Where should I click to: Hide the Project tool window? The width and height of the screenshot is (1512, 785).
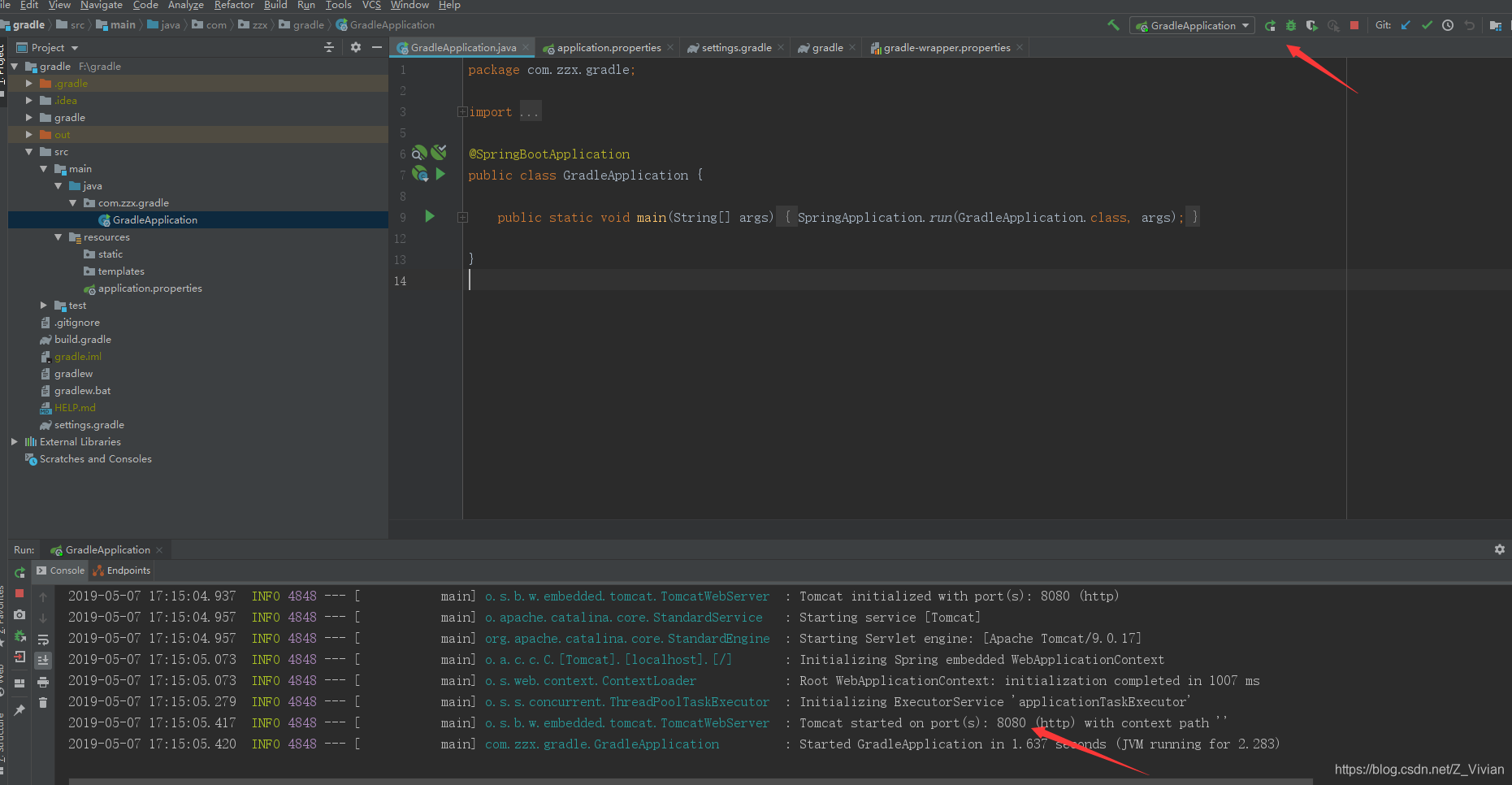pyautogui.click(x=377, y=47)
